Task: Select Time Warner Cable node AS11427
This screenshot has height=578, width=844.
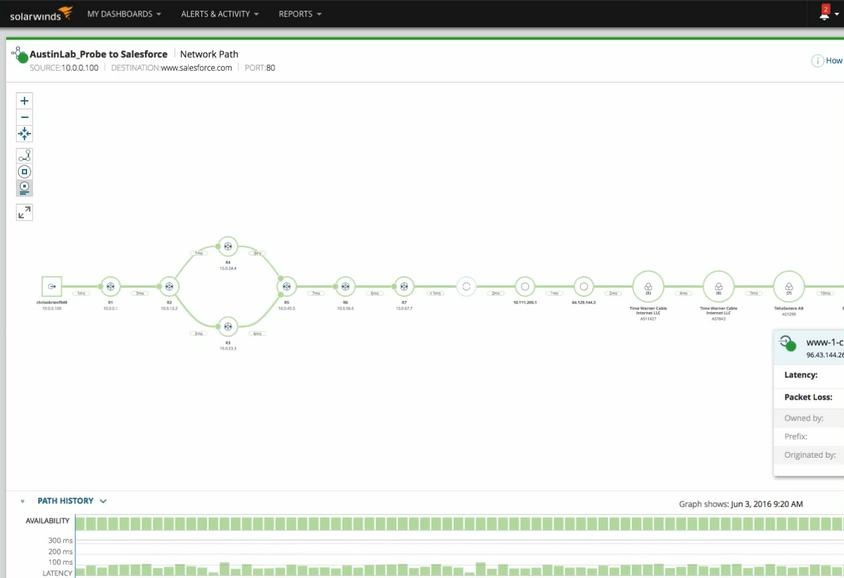Action: 648,287
